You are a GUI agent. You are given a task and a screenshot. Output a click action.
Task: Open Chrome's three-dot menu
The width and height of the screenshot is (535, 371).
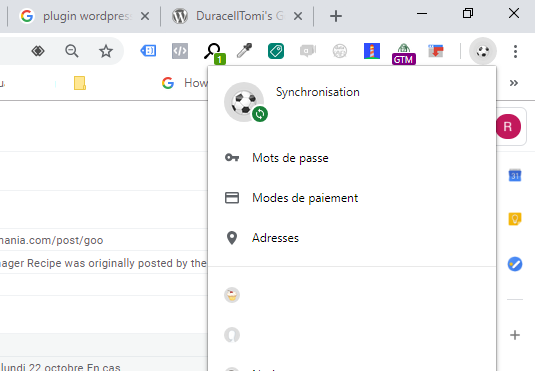pyautogui.click(x=515, y=51)
